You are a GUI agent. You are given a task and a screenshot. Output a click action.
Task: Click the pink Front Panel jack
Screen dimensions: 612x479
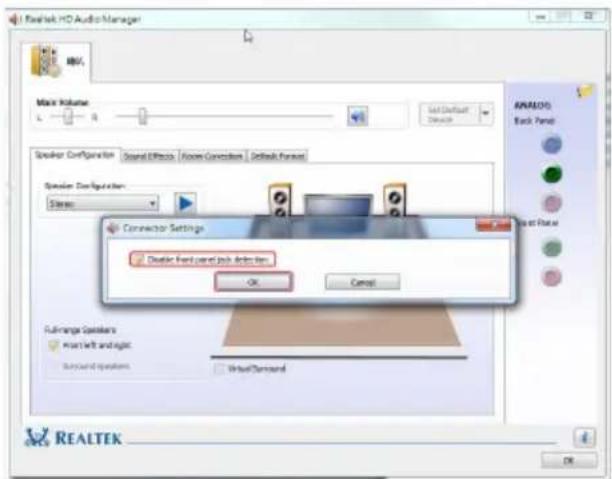tap(552, 277)
